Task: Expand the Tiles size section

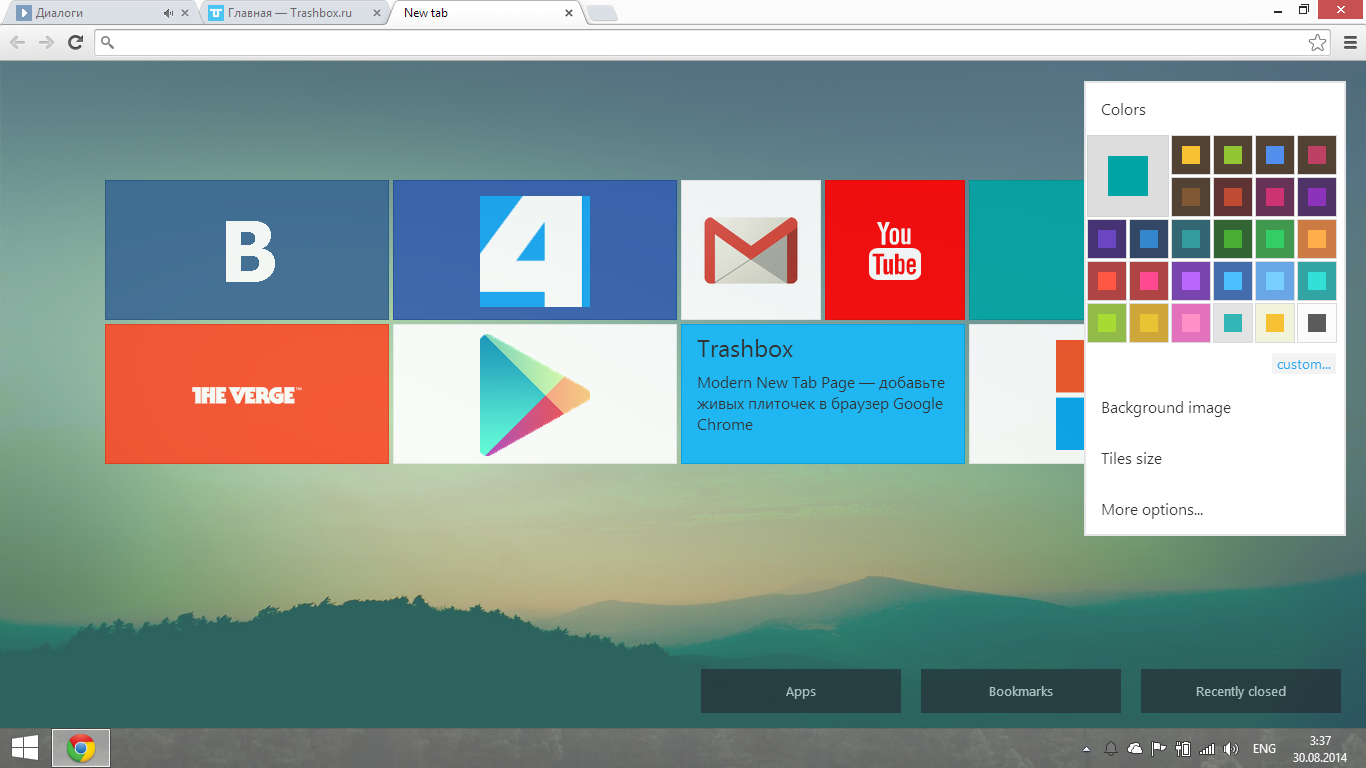Action: click(x=1131, y=459)
